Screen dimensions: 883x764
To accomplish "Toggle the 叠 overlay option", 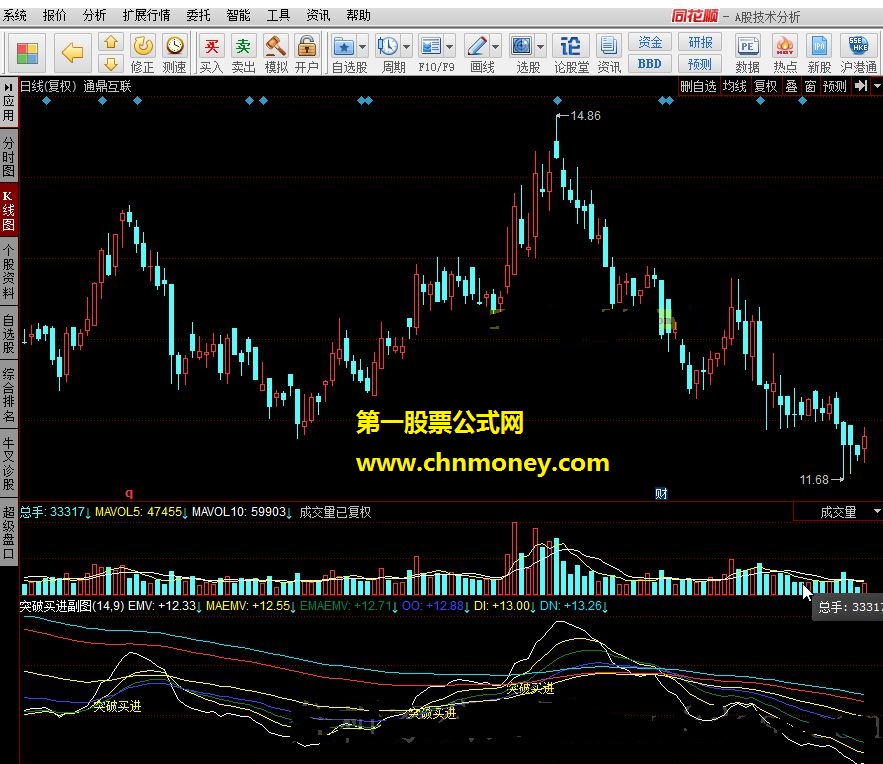I will point(792,86).
